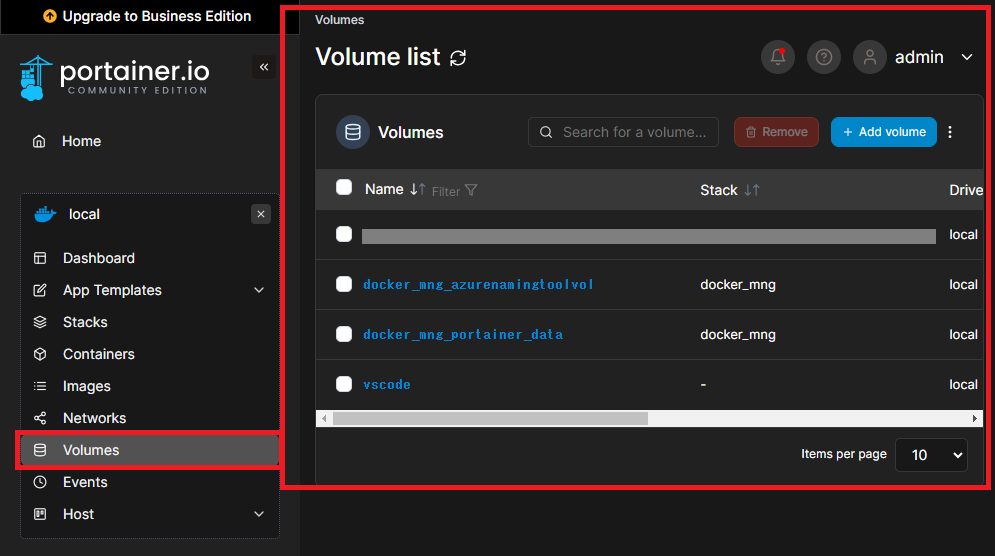Close the local environment with X button
This screenshot has width=995, height=556.
point(261,214)
